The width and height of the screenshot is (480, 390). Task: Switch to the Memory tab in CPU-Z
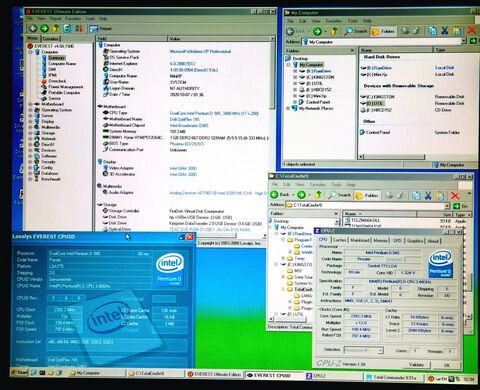pos(380,240)
